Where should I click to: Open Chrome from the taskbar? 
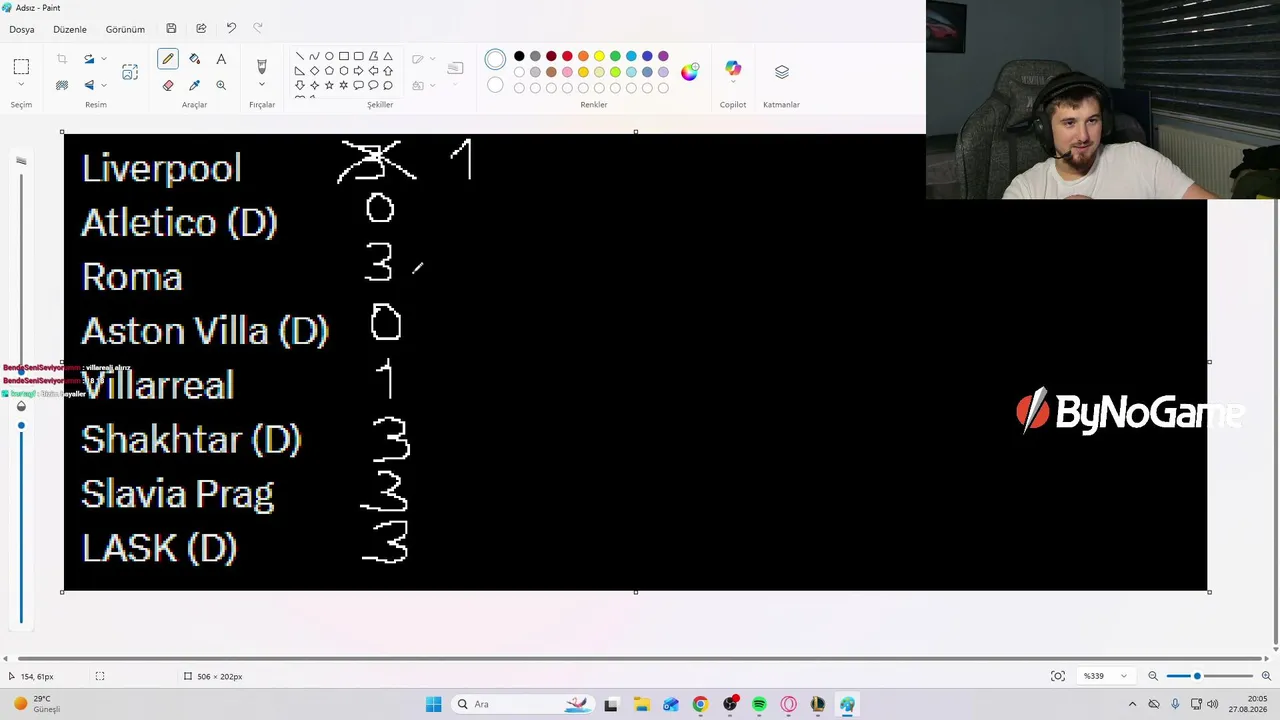[x=700, y=704]
